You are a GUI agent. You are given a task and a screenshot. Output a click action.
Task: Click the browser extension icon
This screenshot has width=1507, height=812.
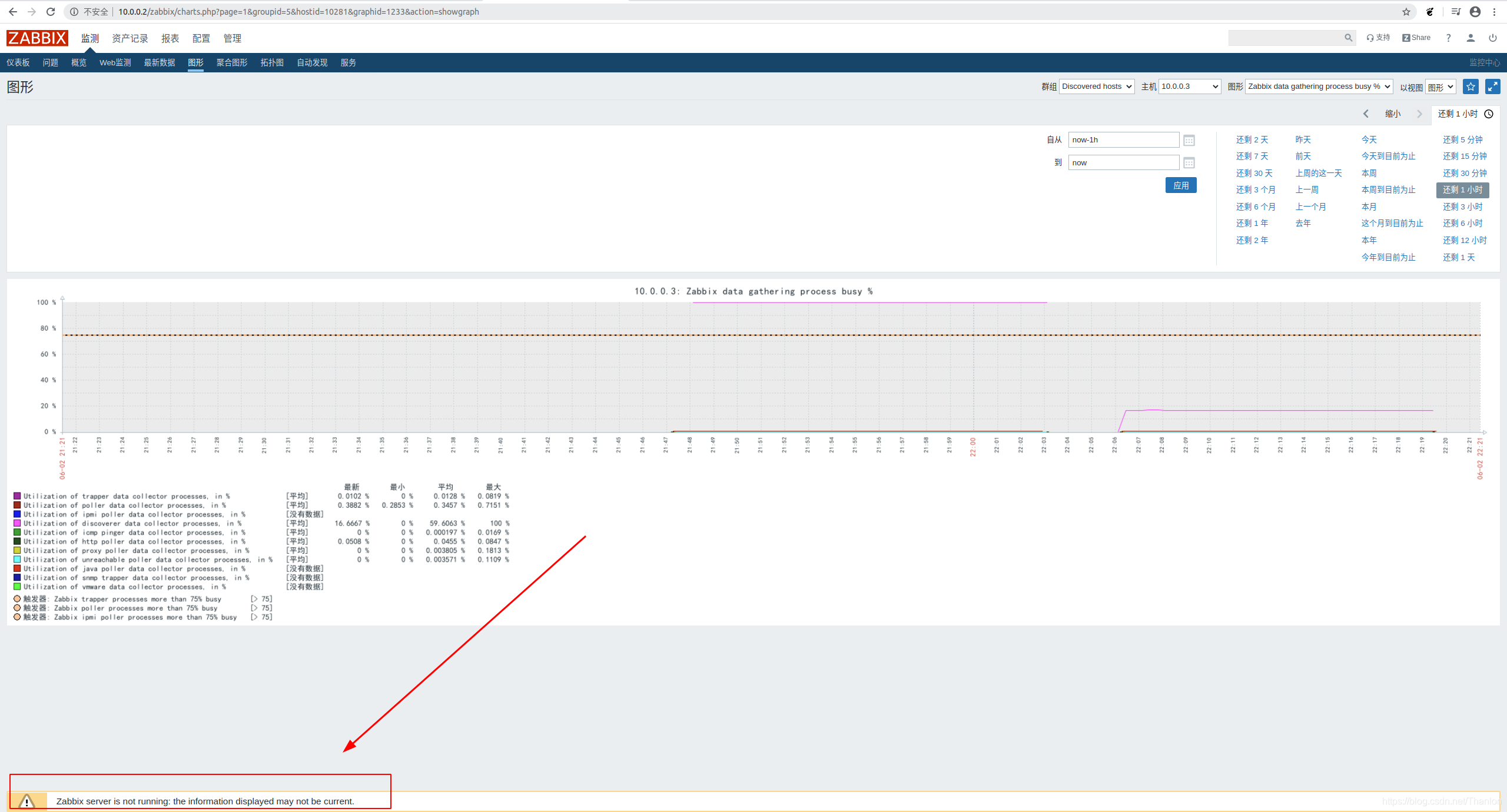pos(1430,12)
